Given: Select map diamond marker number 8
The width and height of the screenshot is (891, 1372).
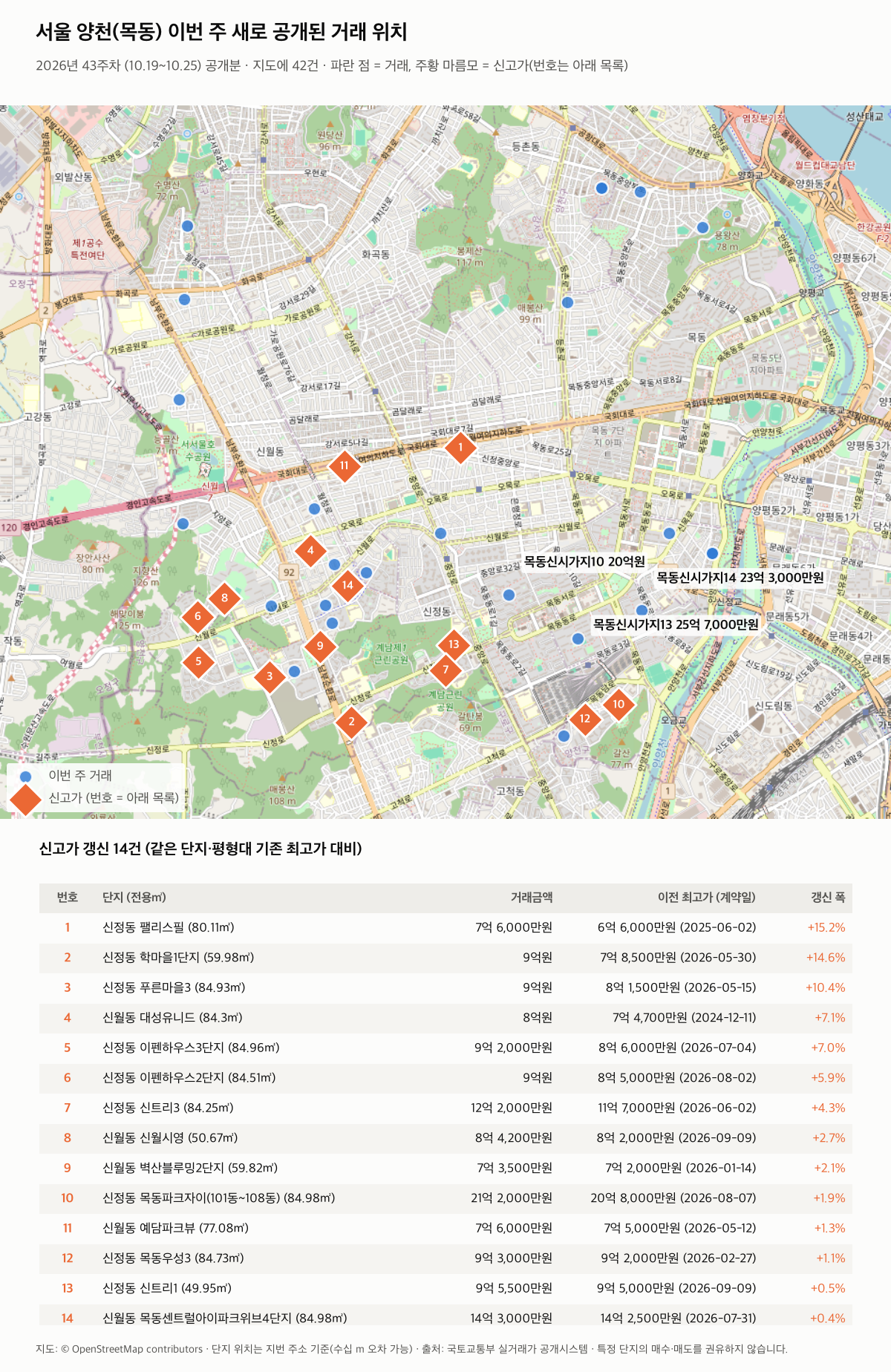Looking at the screenshot, I should [224, 598].
